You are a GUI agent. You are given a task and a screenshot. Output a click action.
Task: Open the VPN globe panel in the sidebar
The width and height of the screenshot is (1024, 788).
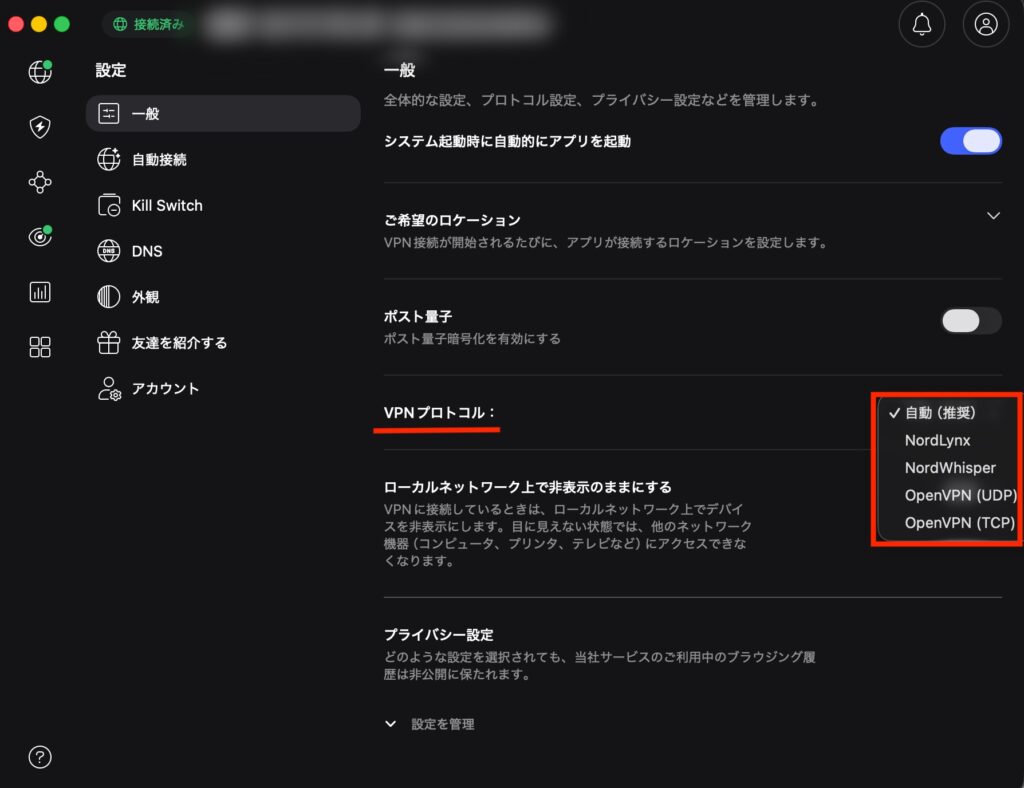click(38, 71)
